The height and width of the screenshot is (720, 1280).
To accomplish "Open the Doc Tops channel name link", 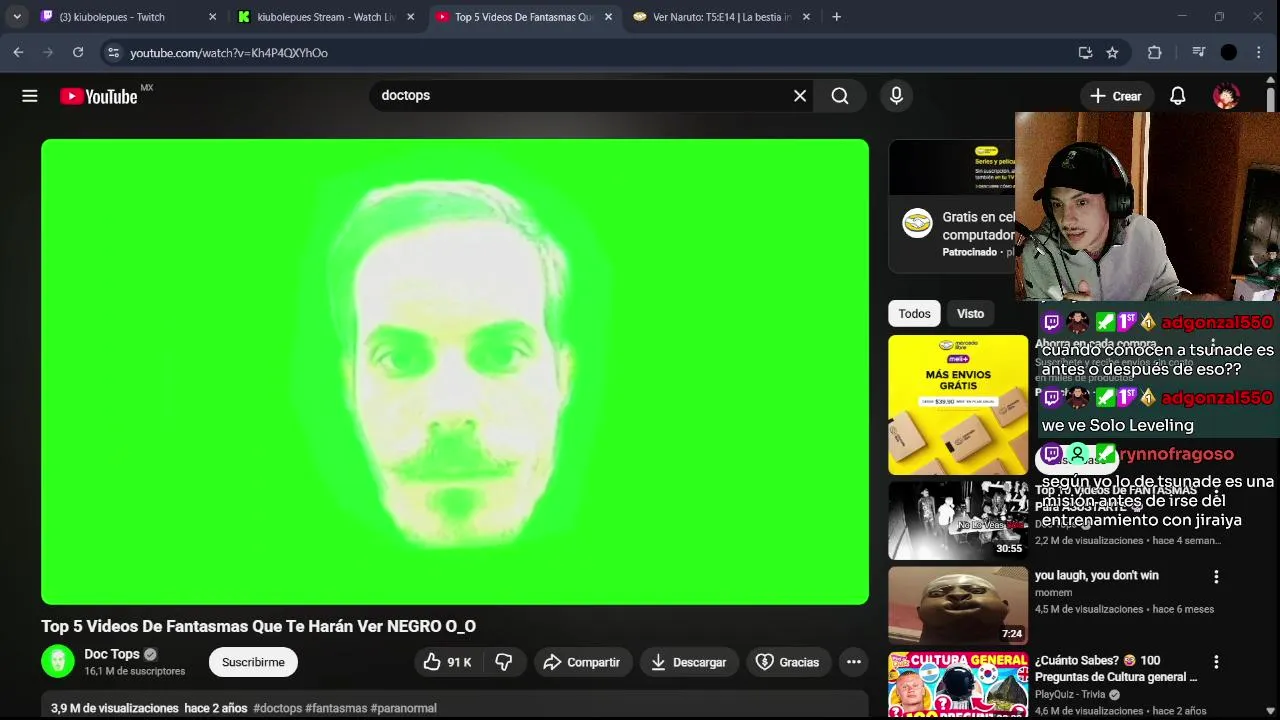I will coord(112,654).
